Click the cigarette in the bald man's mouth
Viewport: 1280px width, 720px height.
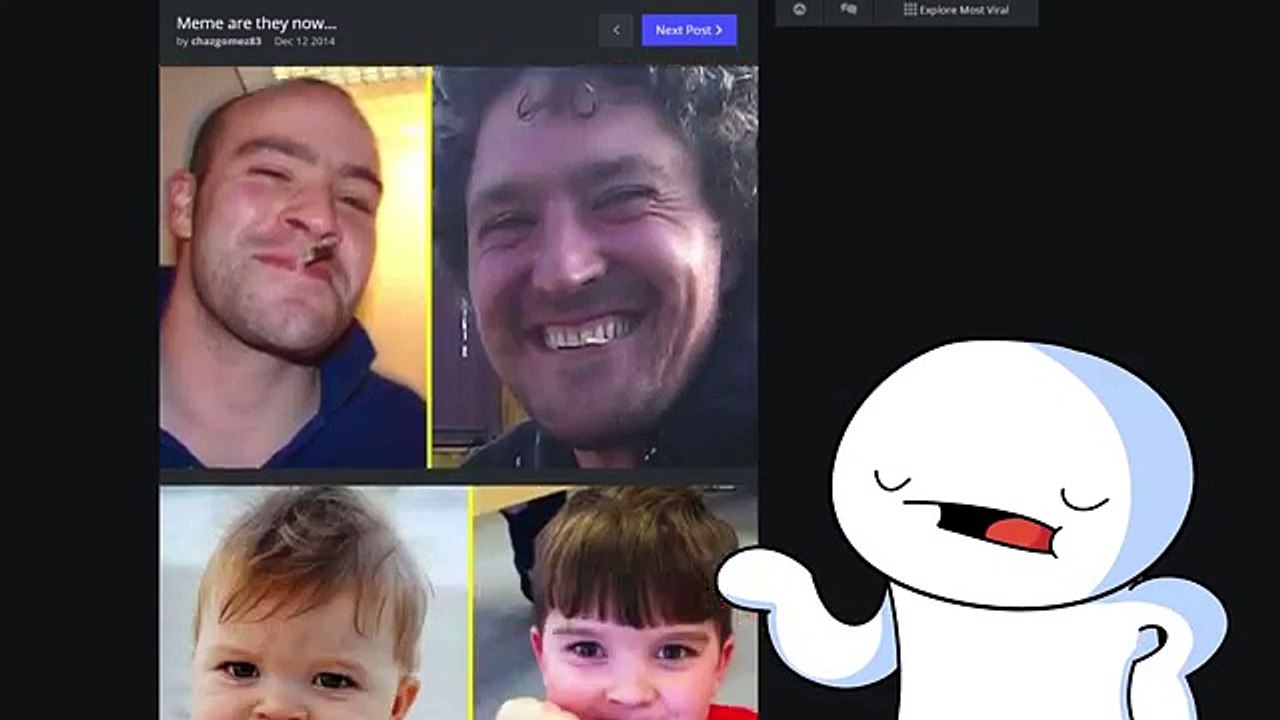pyautogui.click(x=319, y=251)
